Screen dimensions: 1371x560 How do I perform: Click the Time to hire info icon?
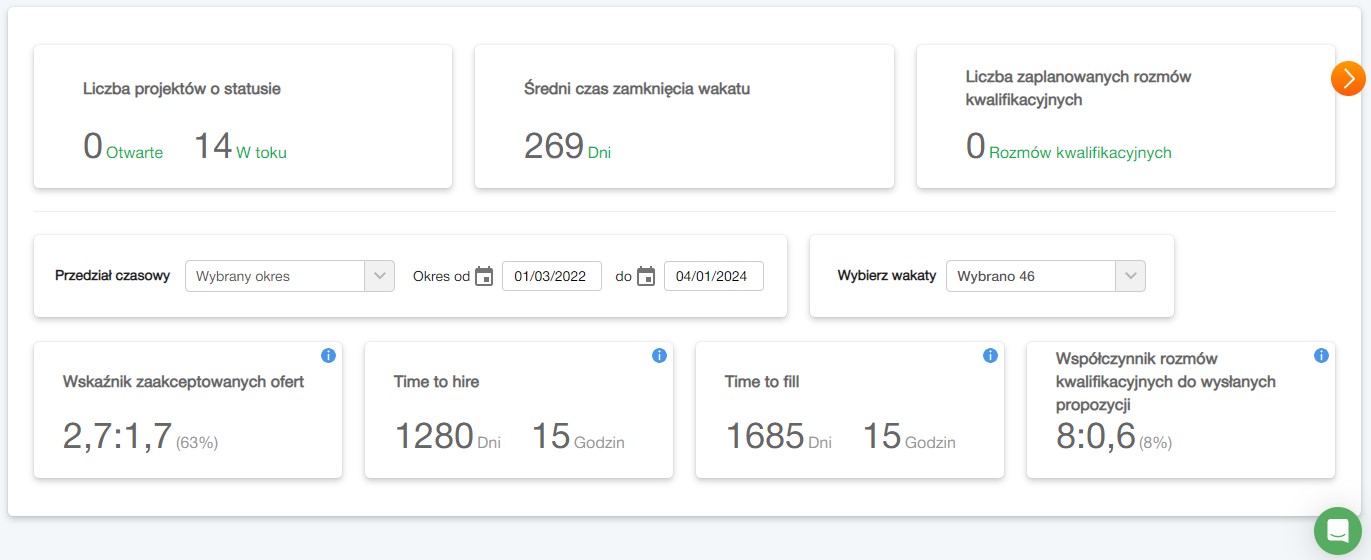click(659, 355)
